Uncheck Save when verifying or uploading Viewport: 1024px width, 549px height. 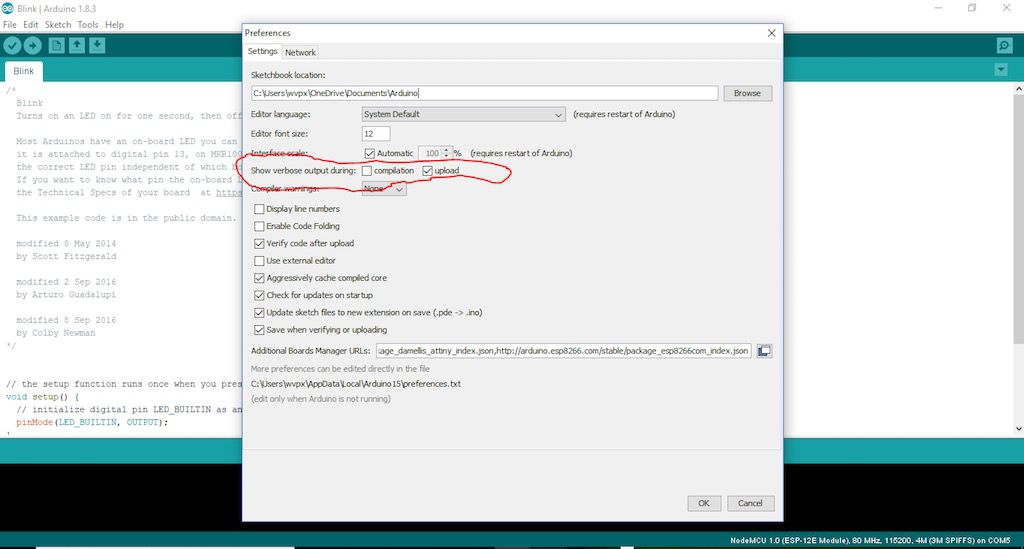259,330
